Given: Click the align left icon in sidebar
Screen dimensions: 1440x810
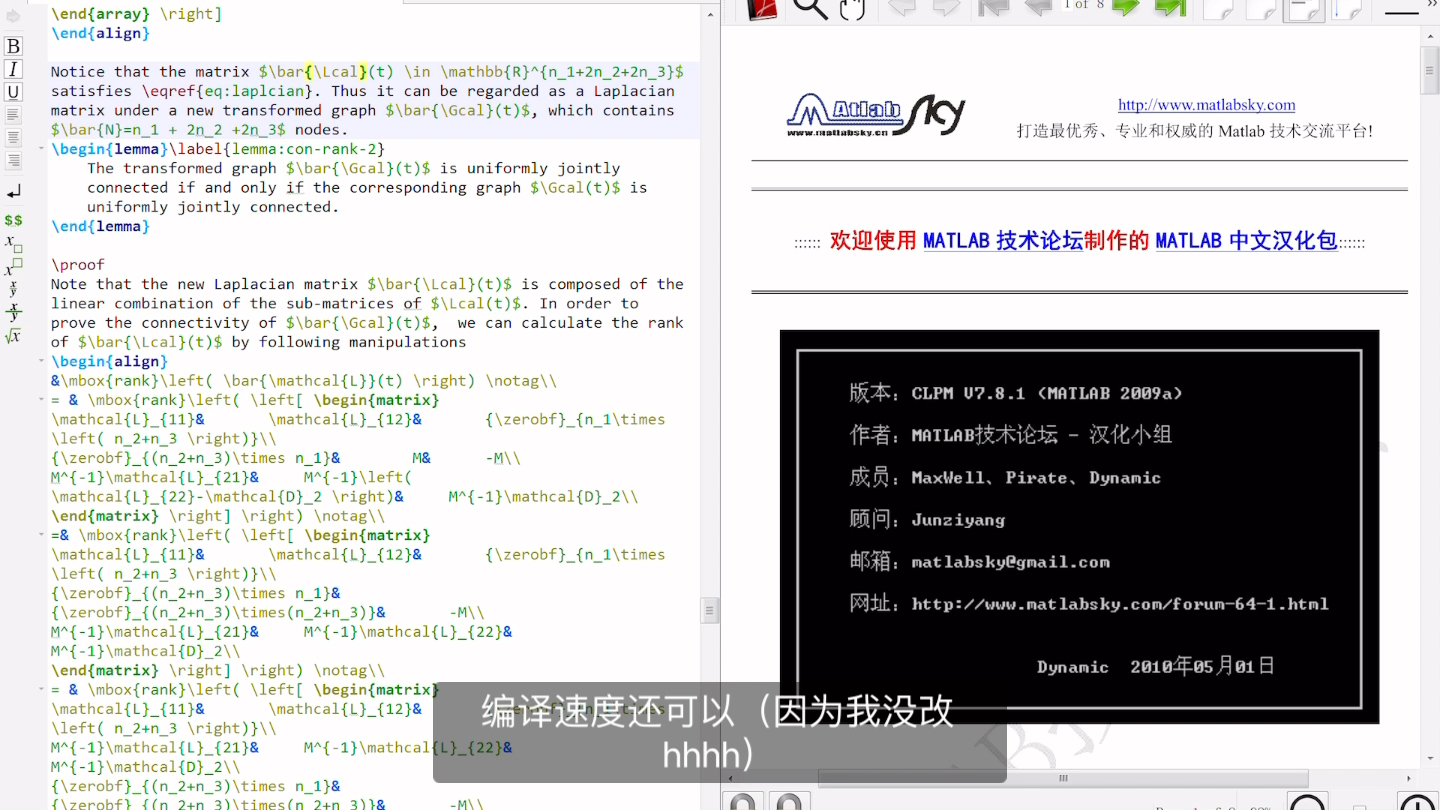Looking at the screenshot, I should point(13,115).
